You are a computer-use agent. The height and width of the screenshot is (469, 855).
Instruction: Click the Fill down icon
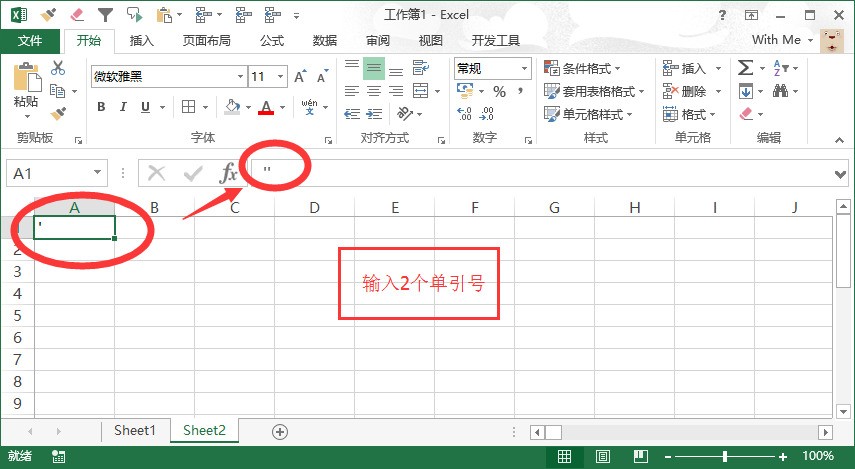746,91
